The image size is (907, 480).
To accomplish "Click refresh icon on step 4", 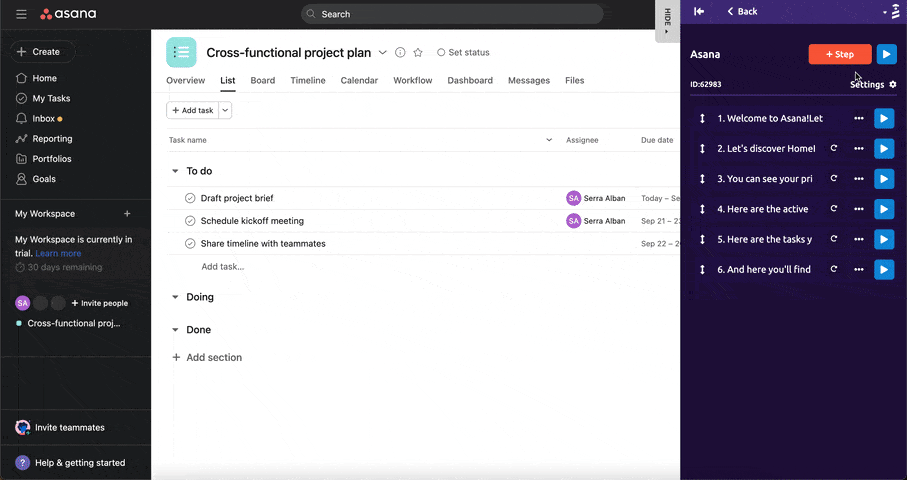I will (x=834, y=208).
